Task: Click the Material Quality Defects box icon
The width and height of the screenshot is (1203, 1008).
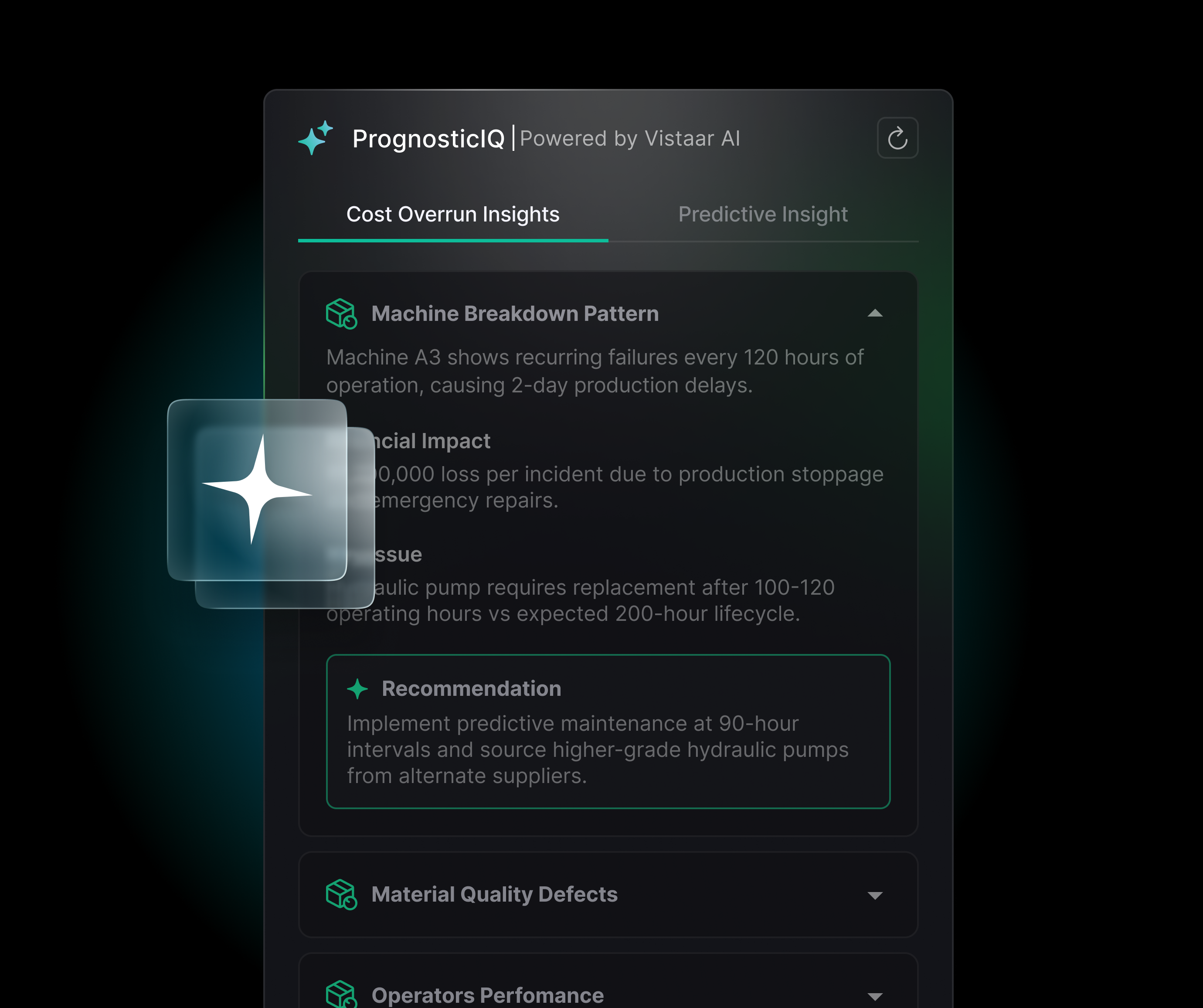Action: pos(341,895)
